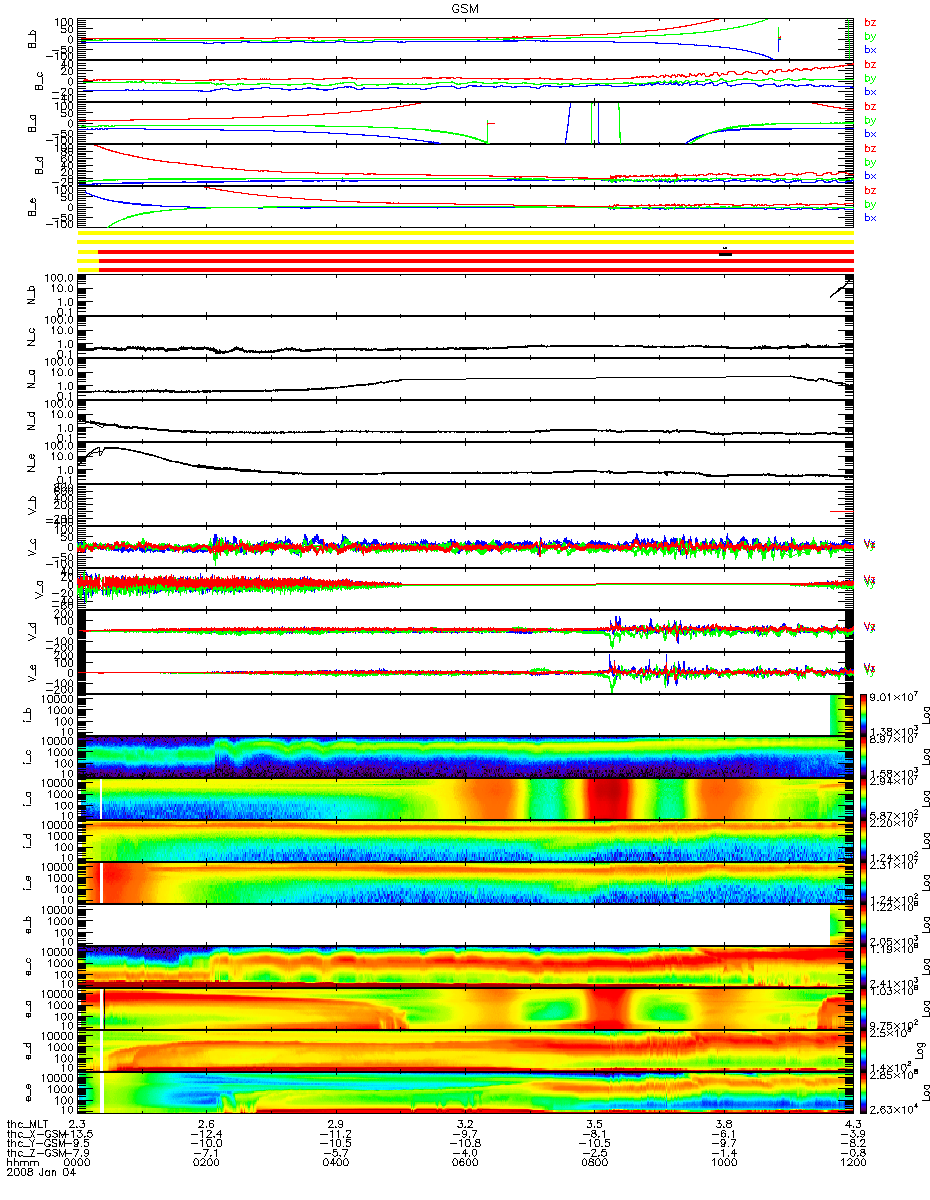
Task: Click inside the e_c electron spectrogram plot
Action: click(x=467, y=967)
